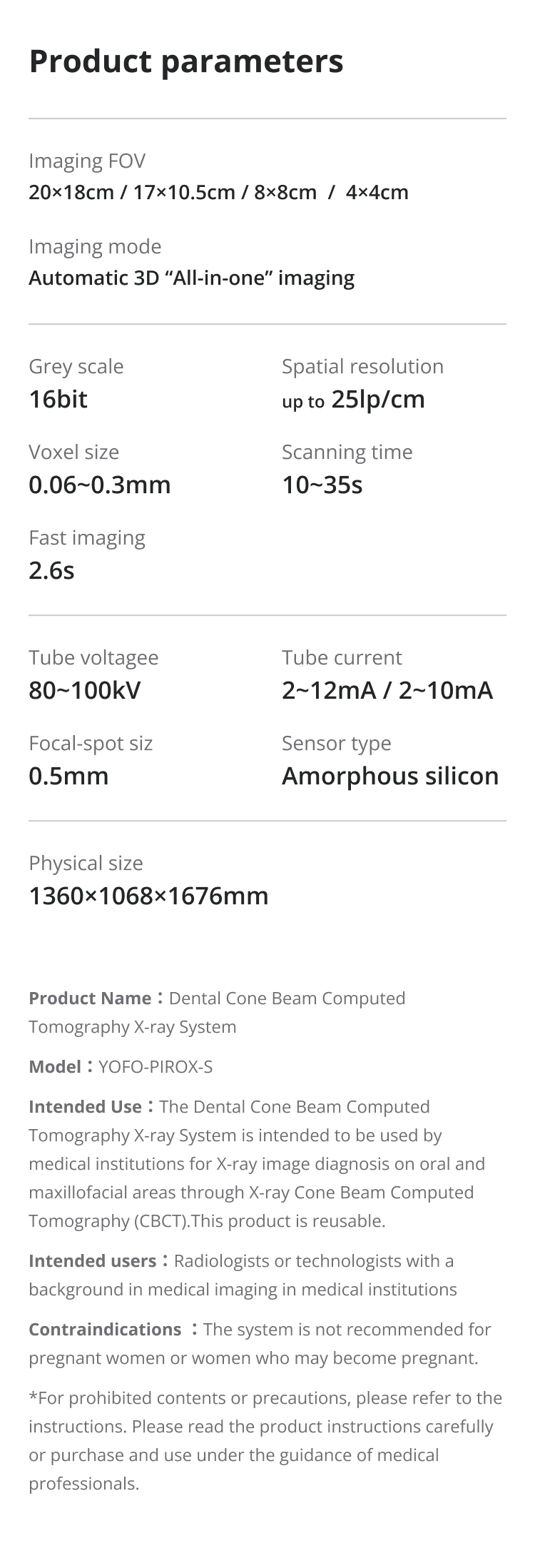
Task: Click the Scanning time value 10~35s
Action: click(322, 485)
